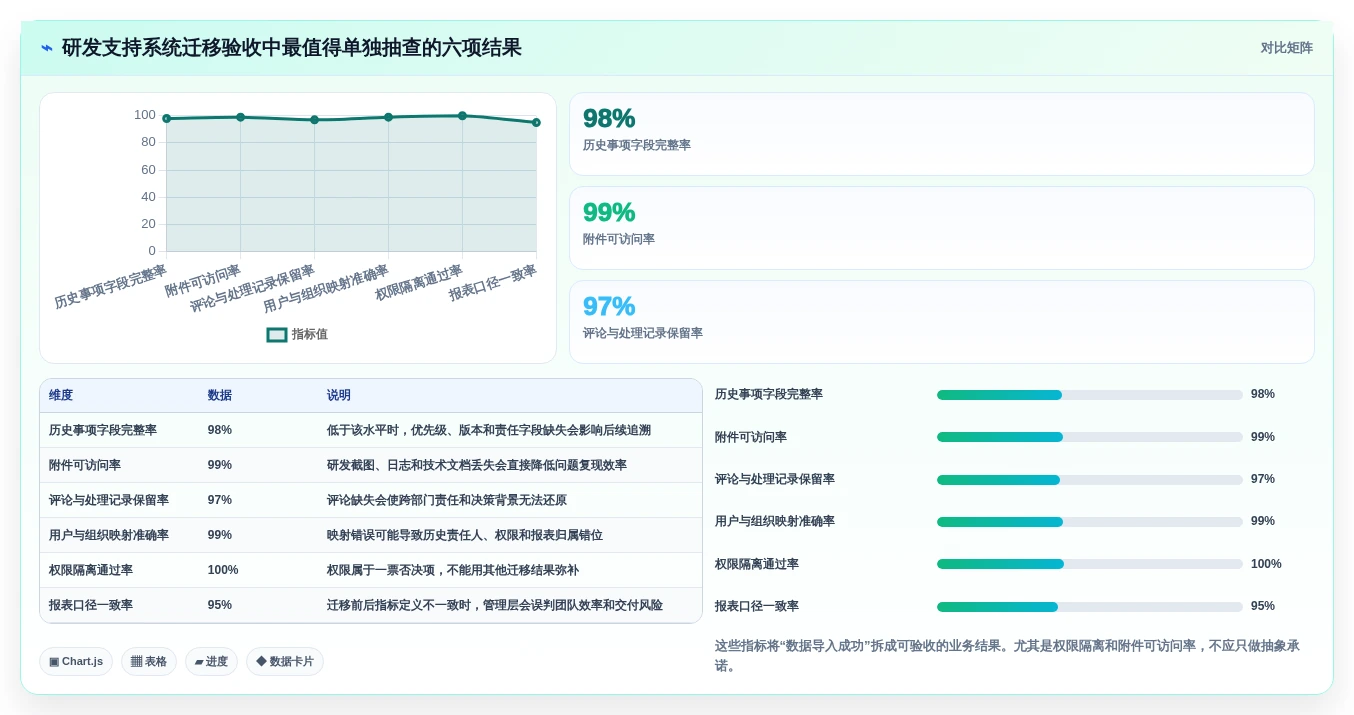Open the 98% 历史事项字段完整率 data card

(941, 134)
